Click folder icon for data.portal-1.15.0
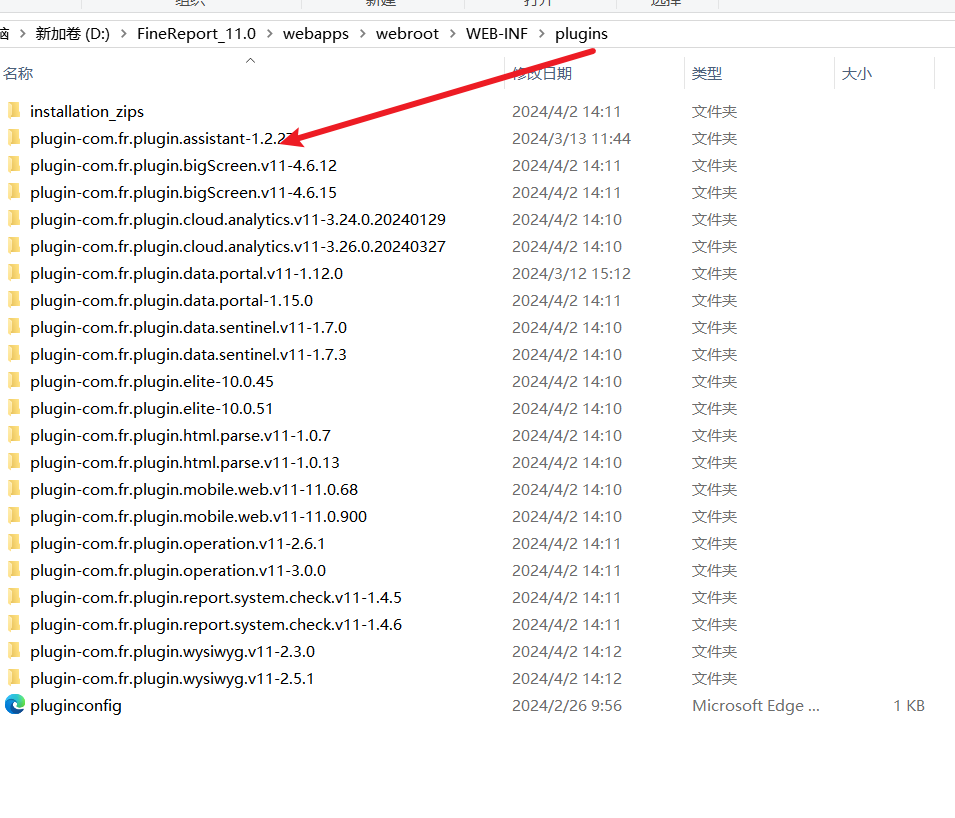 click(14, 300)
